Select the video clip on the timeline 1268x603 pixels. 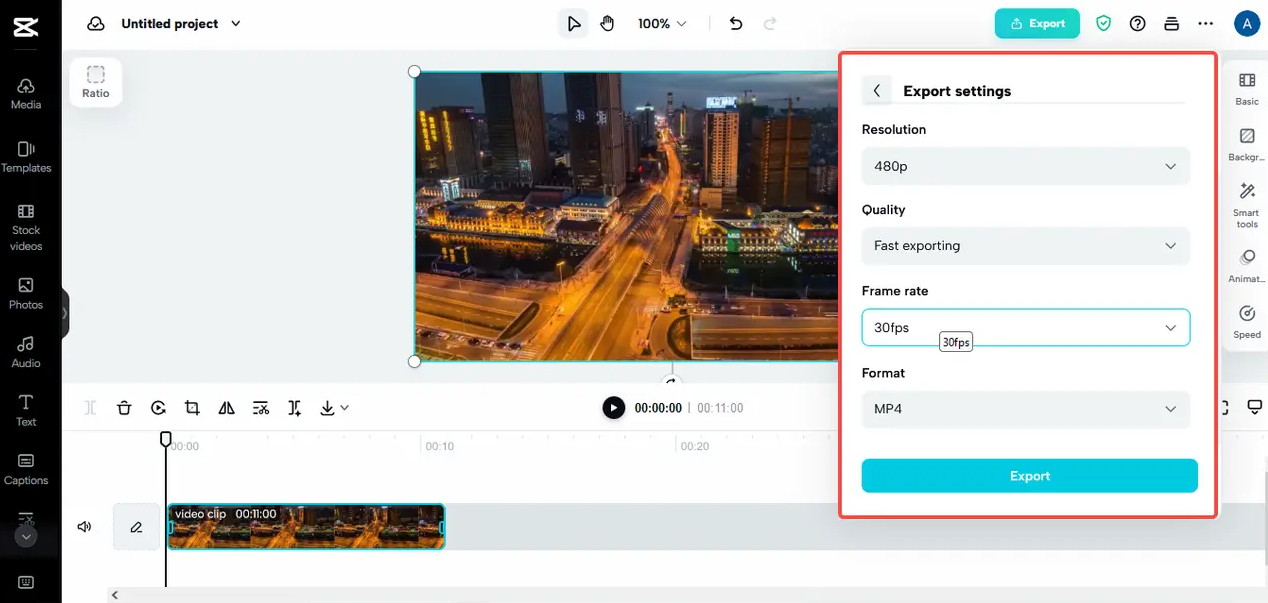coord(305,528)
